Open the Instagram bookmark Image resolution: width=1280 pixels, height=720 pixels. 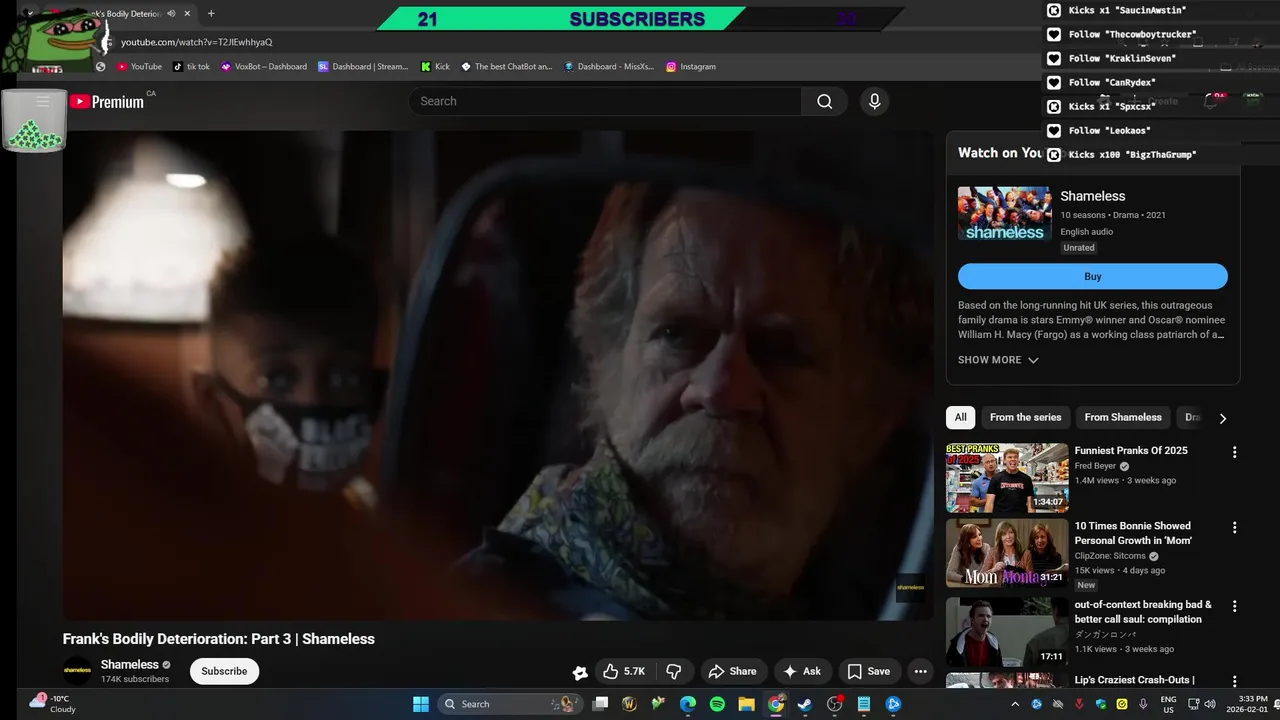pos(691,66)
